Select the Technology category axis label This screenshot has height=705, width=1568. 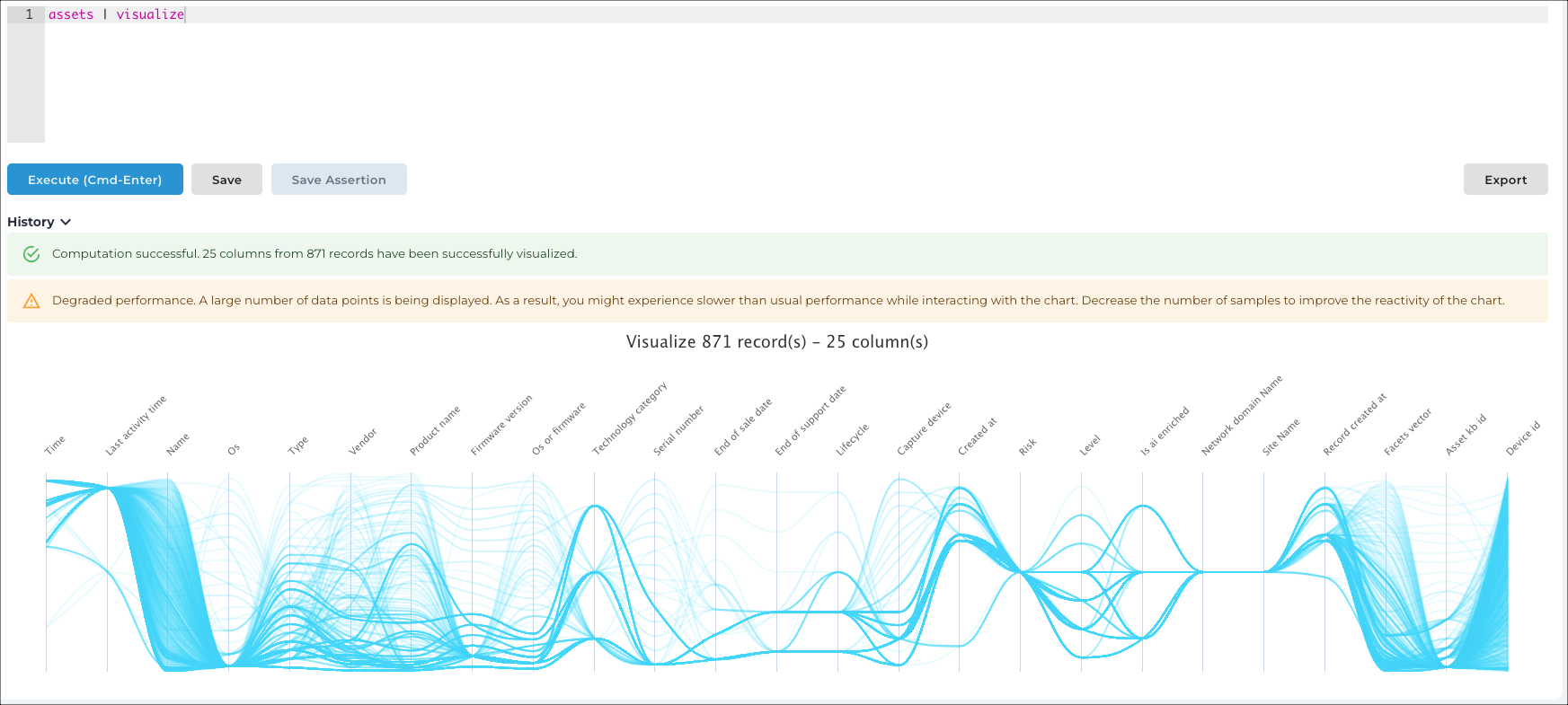630,419
